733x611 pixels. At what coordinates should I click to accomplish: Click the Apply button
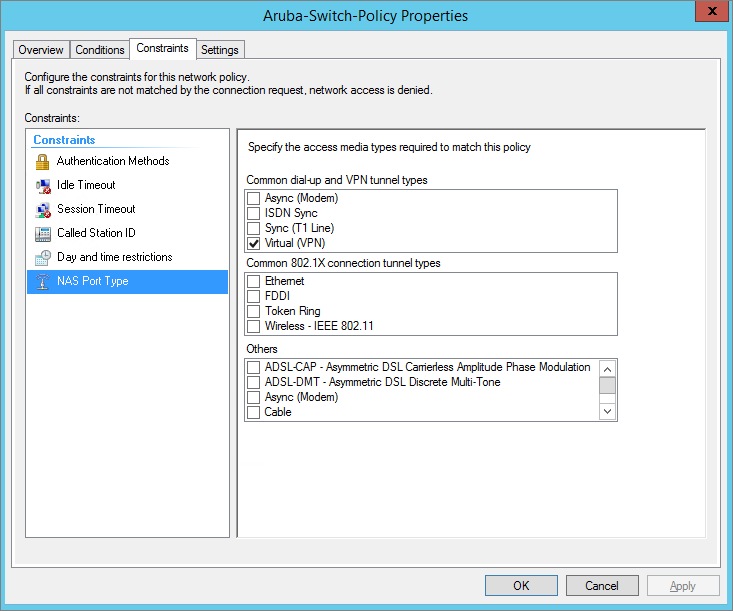pos(683,585)
